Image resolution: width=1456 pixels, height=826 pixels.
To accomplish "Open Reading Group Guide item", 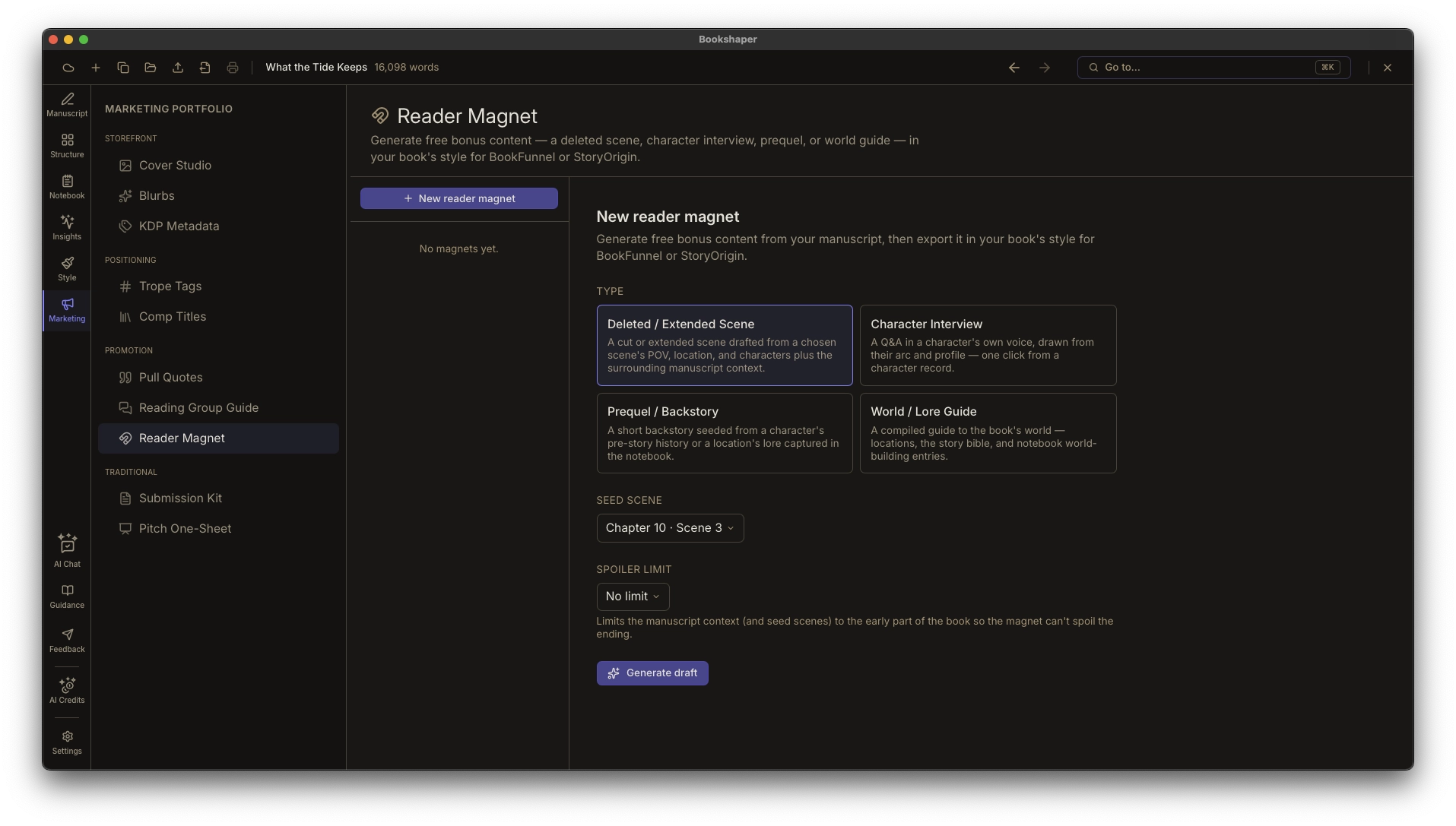I will pos(218,408).
